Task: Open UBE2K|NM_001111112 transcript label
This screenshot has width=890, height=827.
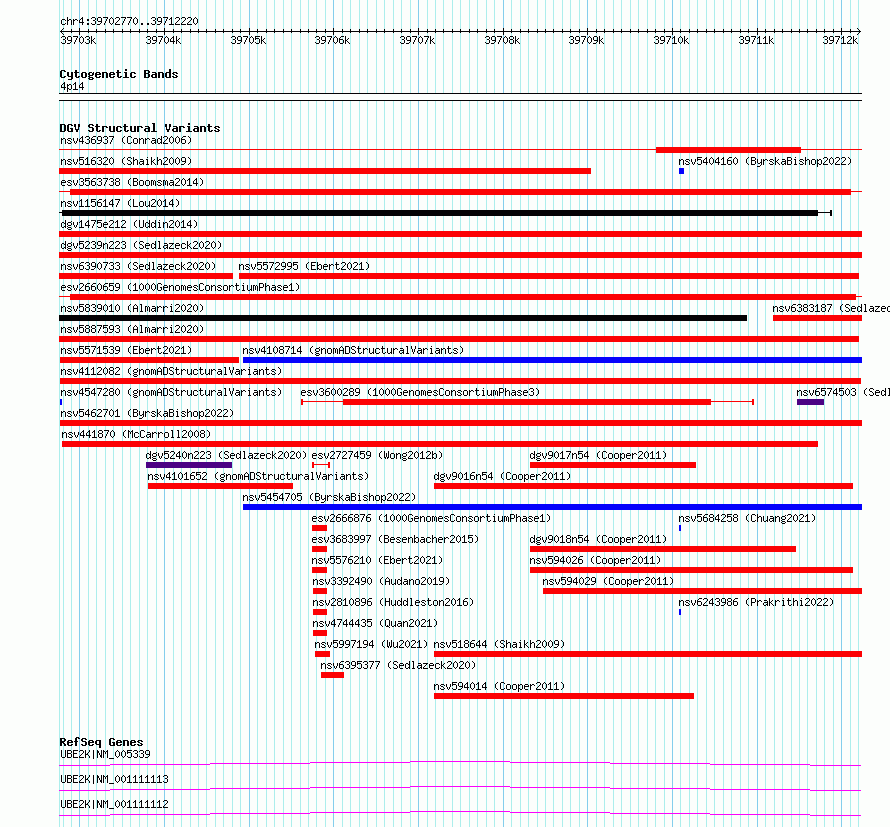Action: [114, 804]
